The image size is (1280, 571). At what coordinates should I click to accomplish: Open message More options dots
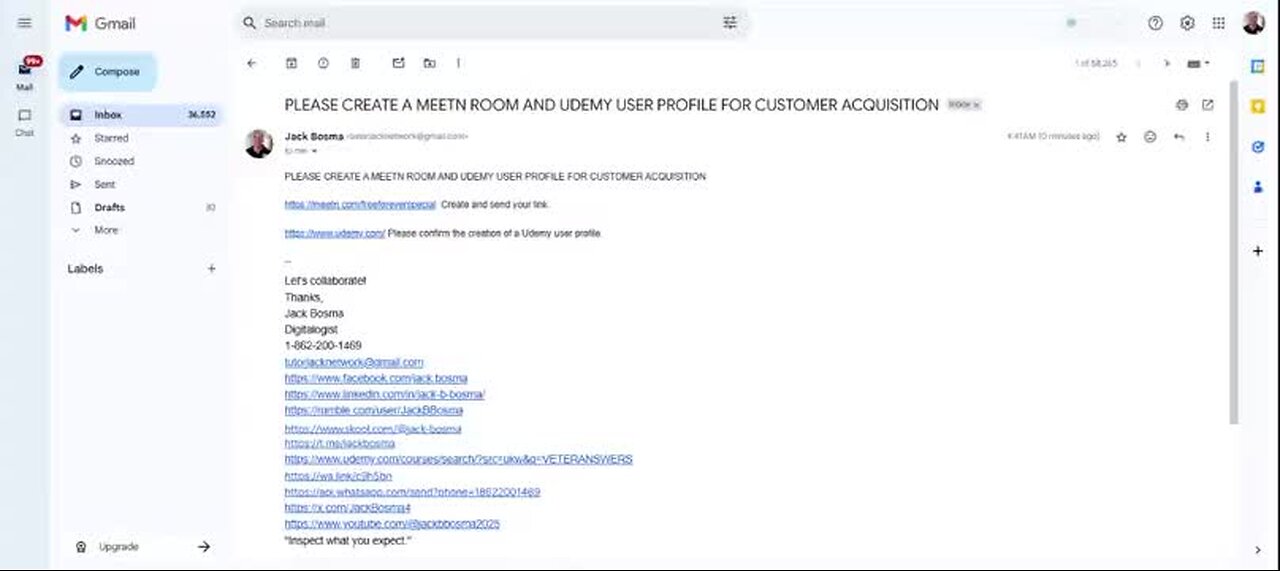(x=1207, y=137)
